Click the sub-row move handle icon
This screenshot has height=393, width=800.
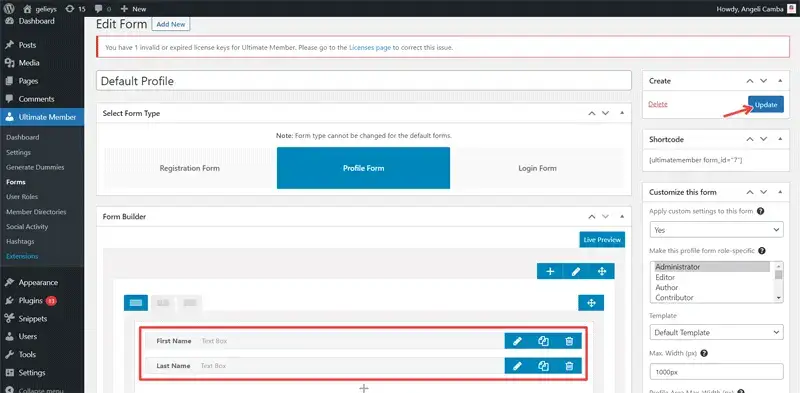point(591,303)
